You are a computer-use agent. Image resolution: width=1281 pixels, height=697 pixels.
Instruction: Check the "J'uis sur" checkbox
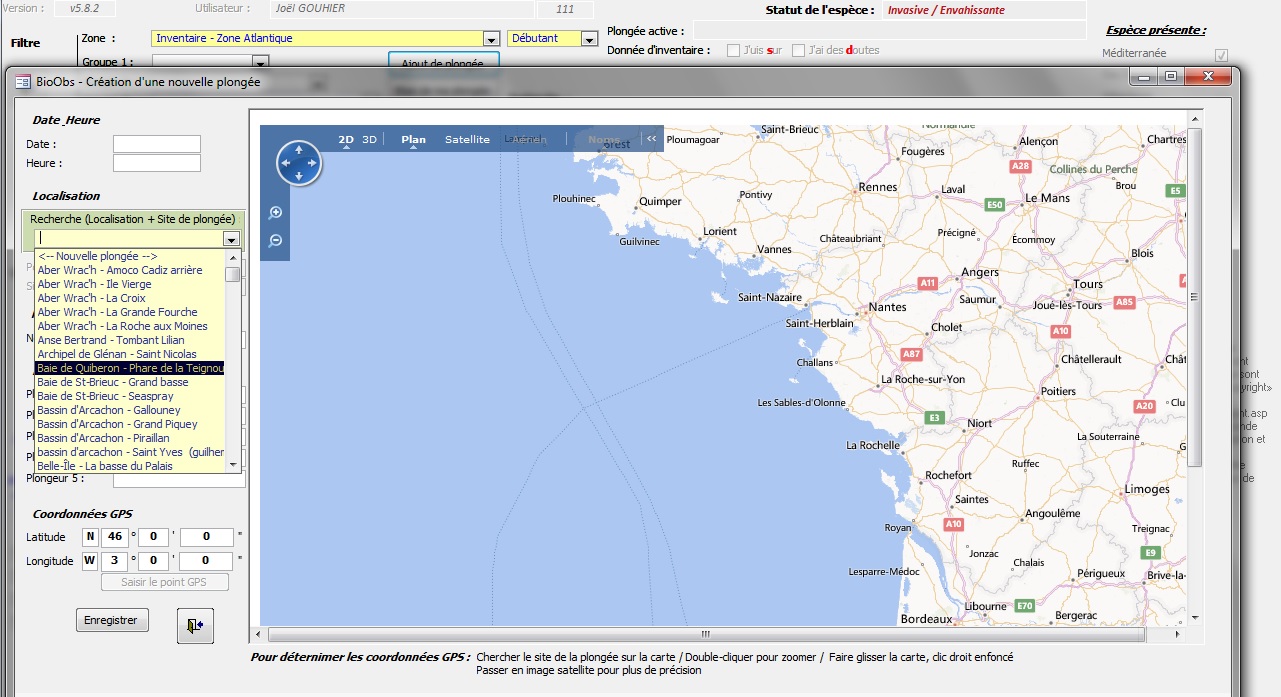pyautogui.click(x=734, y=50)
